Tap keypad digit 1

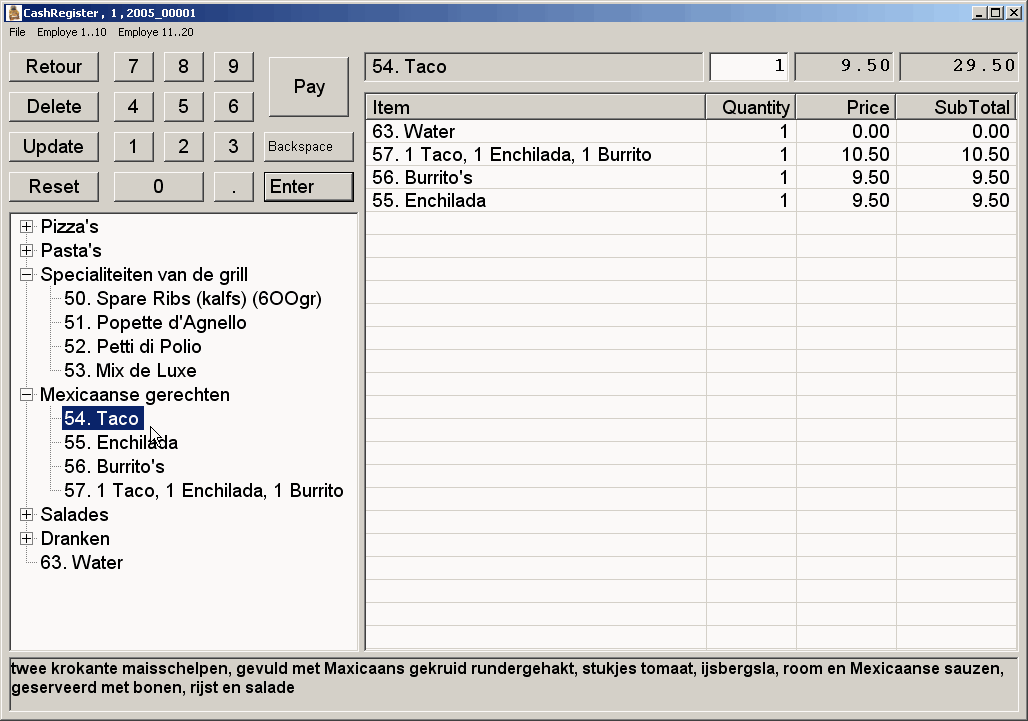point(133,147)
